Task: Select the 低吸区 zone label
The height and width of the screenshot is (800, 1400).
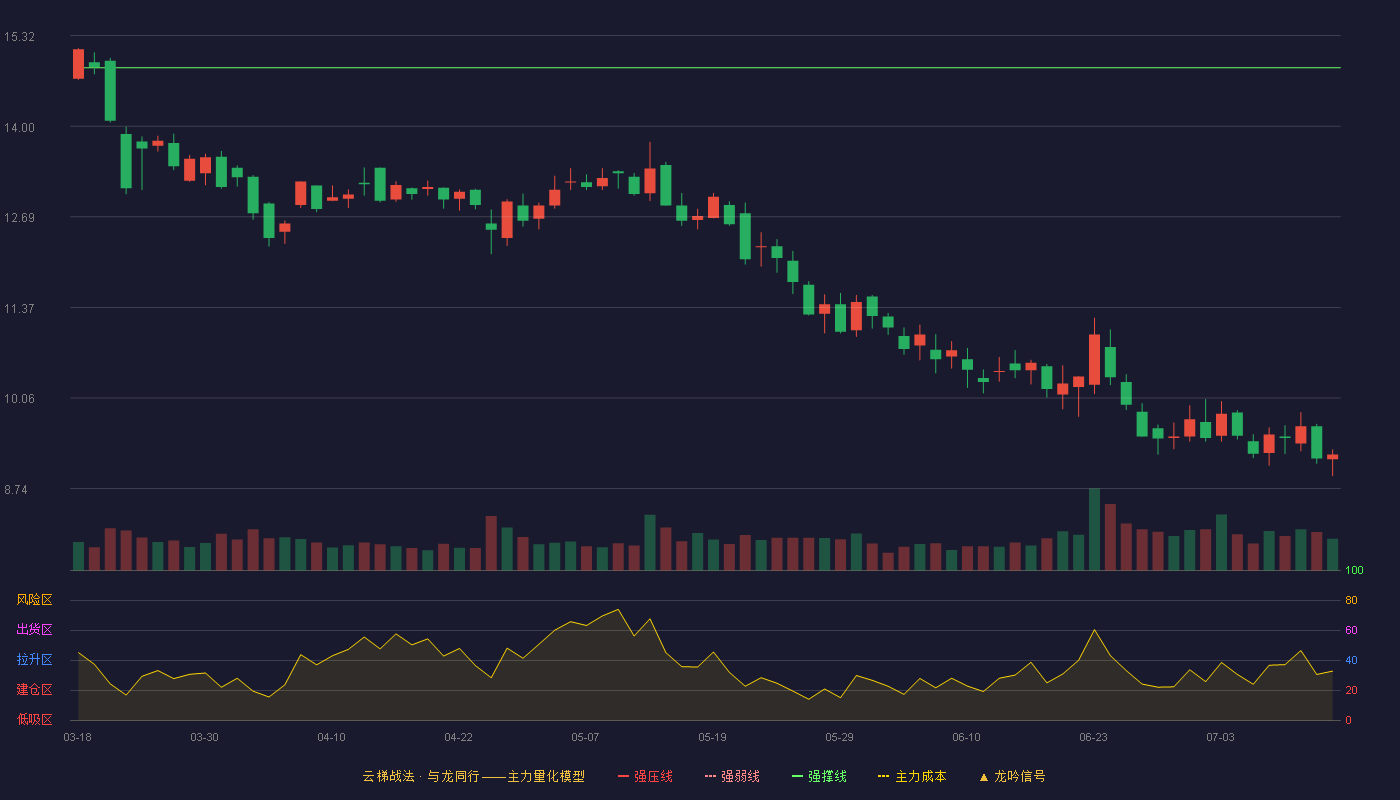Action: click(34, 719)
